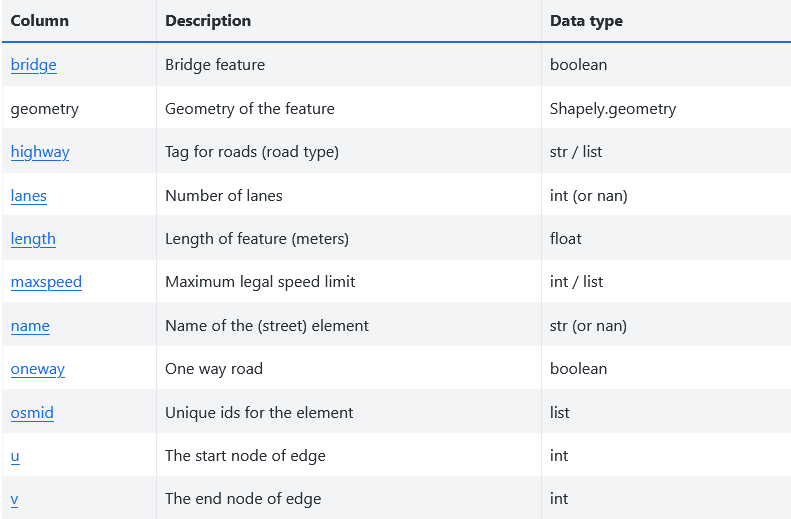The height and width of the screenshot is (519, 791).
Task: Click the highway link
Action: (x=40, y=152)
